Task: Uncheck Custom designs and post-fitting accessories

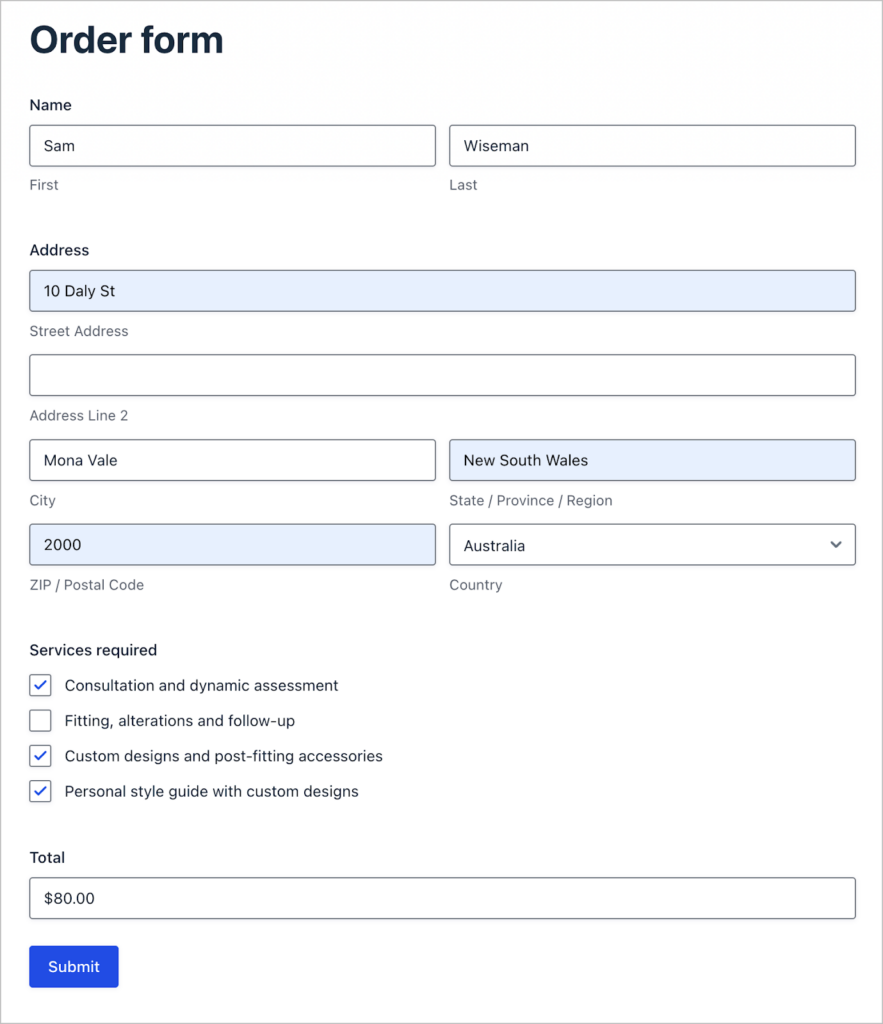Action: click(x=40, y=756)
